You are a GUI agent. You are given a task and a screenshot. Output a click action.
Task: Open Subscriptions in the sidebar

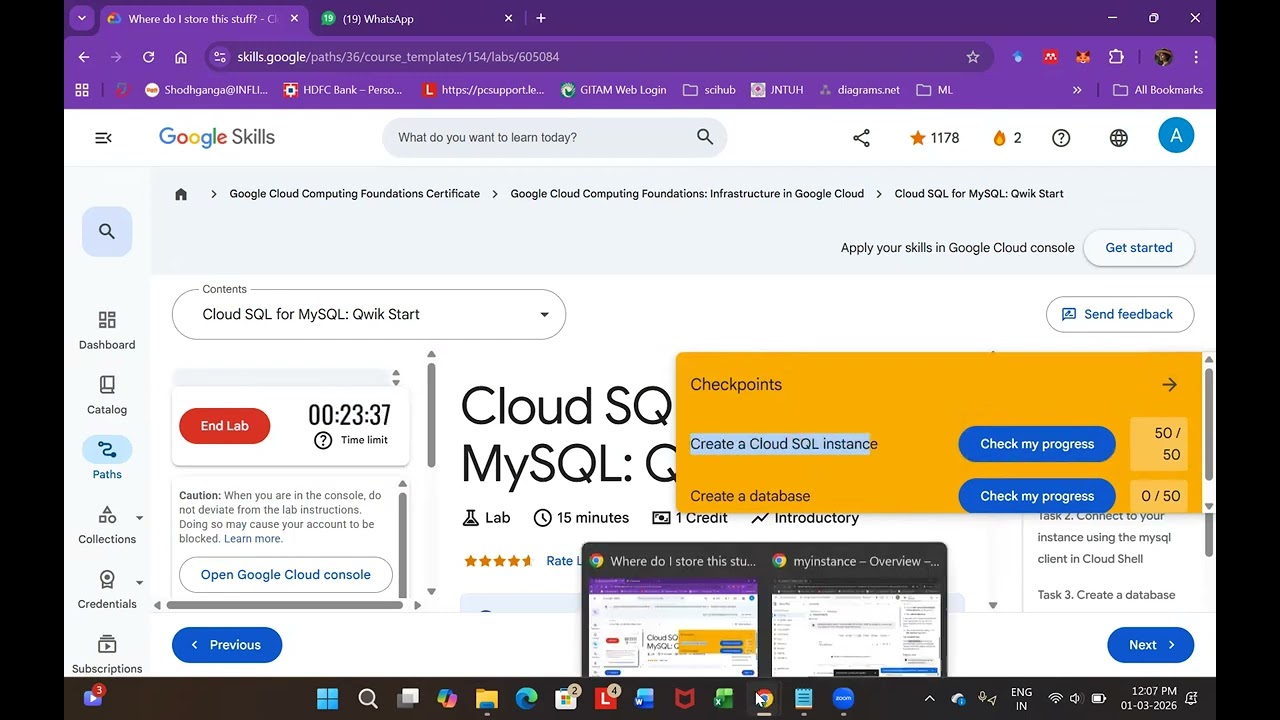coord(107,654)
